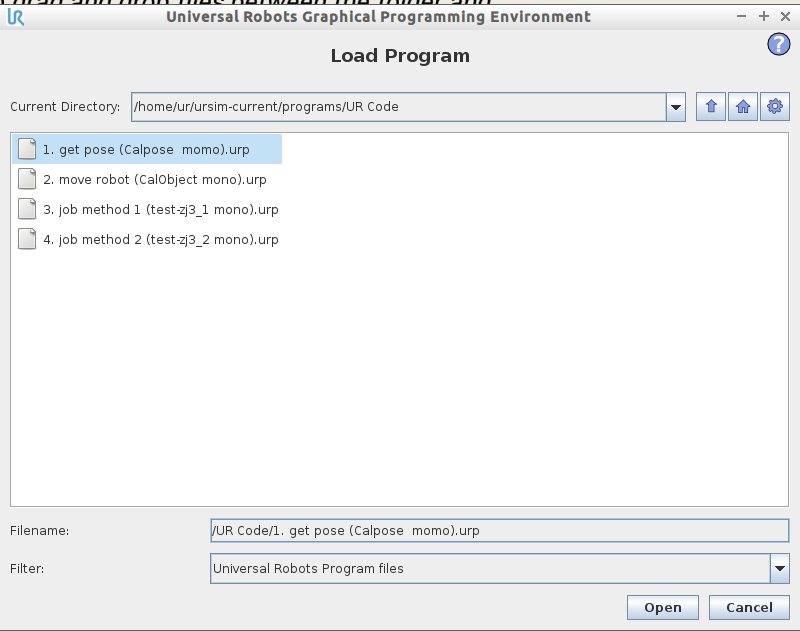This screenshot has width=800, height=631.
Task: Click file icon for job method 1
Action: (27, 209)
